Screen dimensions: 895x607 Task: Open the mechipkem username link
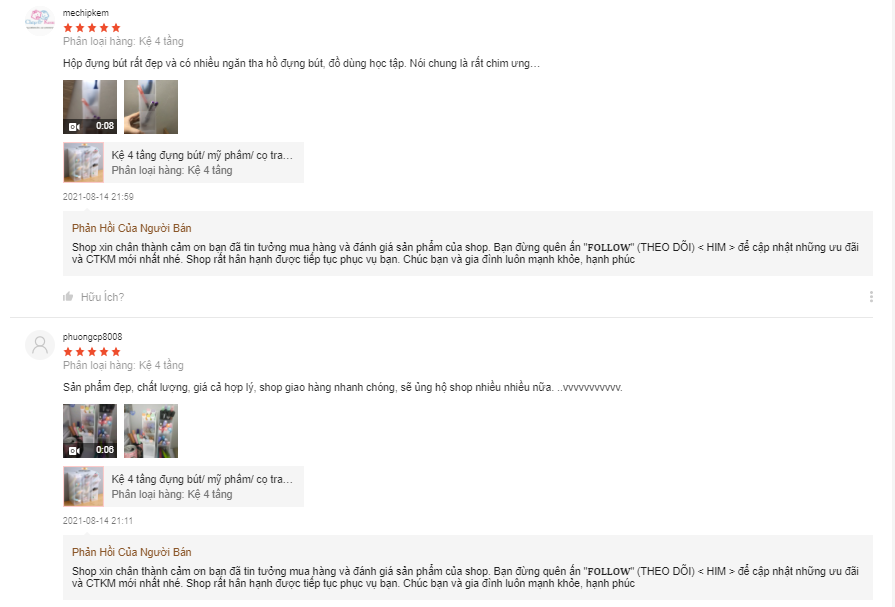[x=86, y=13]
